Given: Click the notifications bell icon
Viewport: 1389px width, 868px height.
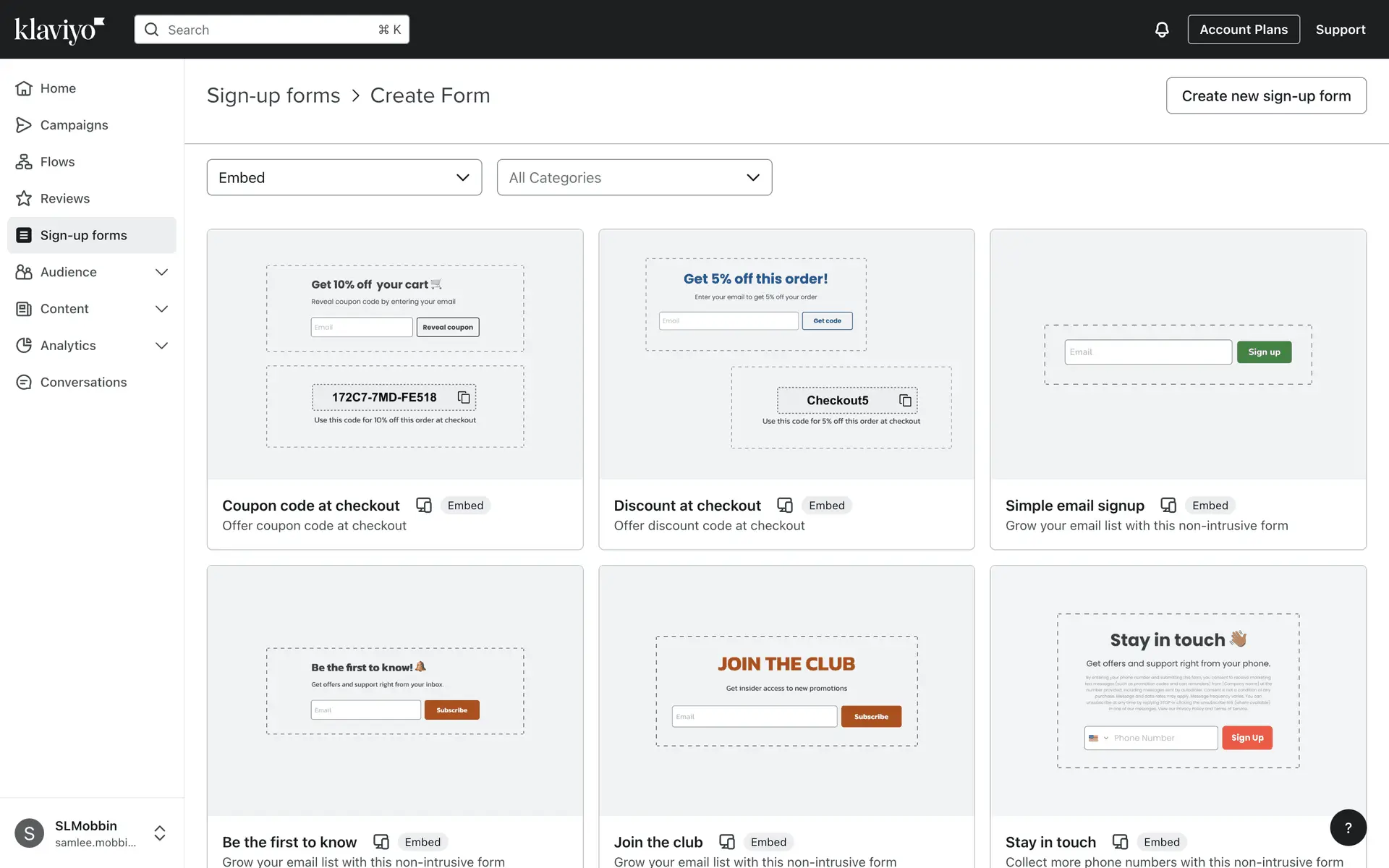Looking at the screenshot, I should coord(1161,30).
